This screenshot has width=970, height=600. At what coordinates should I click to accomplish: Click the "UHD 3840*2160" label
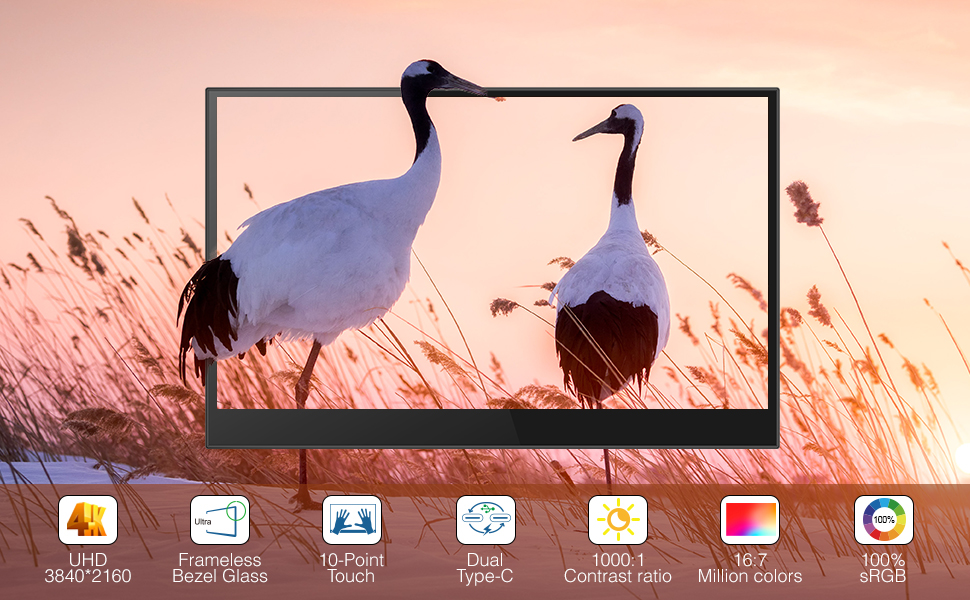pyautogui.click(x=88, y=568)
